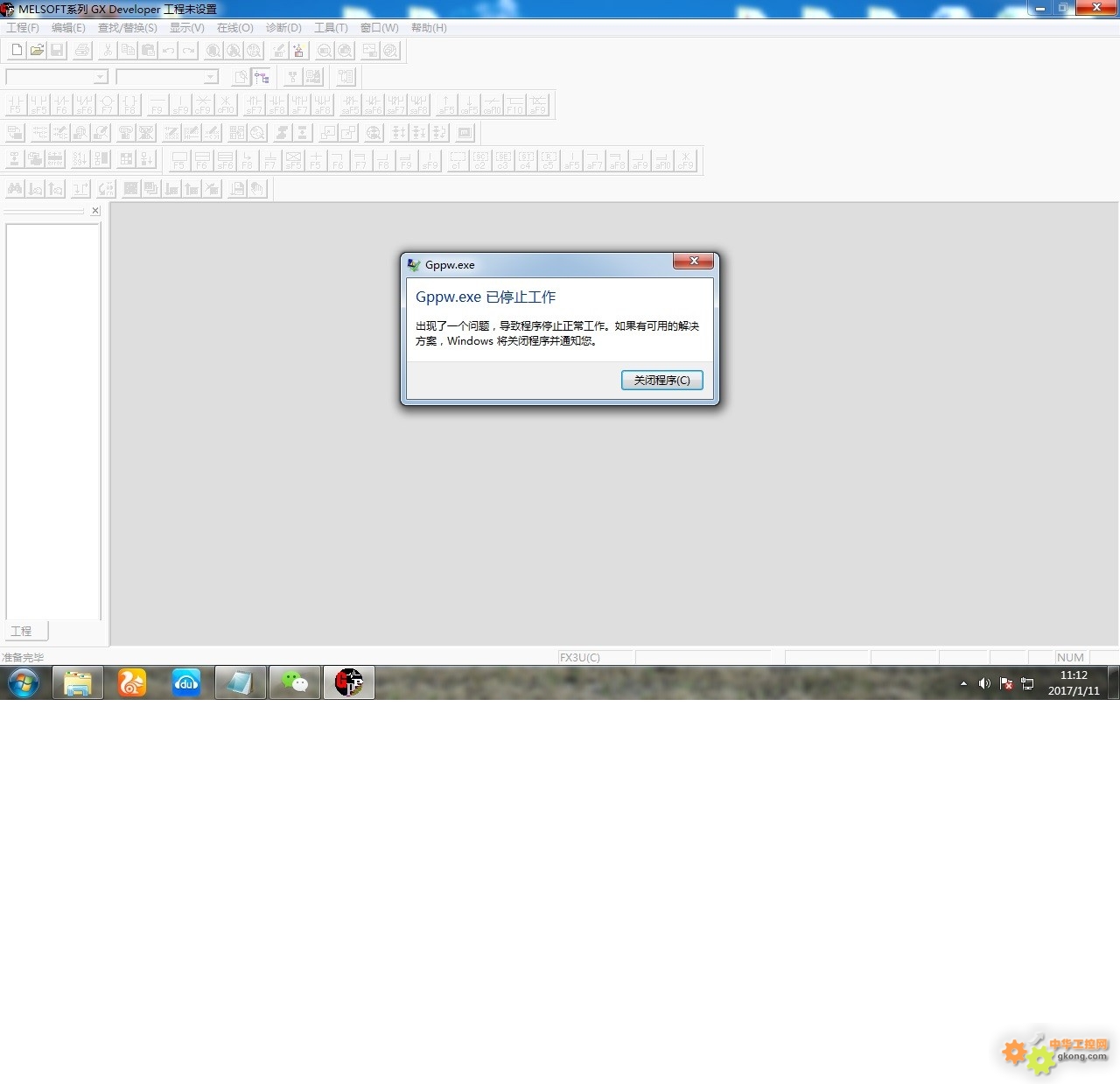Open WeChat from the taskbar
This screenshot has width=1120, height=1084.
295,682
